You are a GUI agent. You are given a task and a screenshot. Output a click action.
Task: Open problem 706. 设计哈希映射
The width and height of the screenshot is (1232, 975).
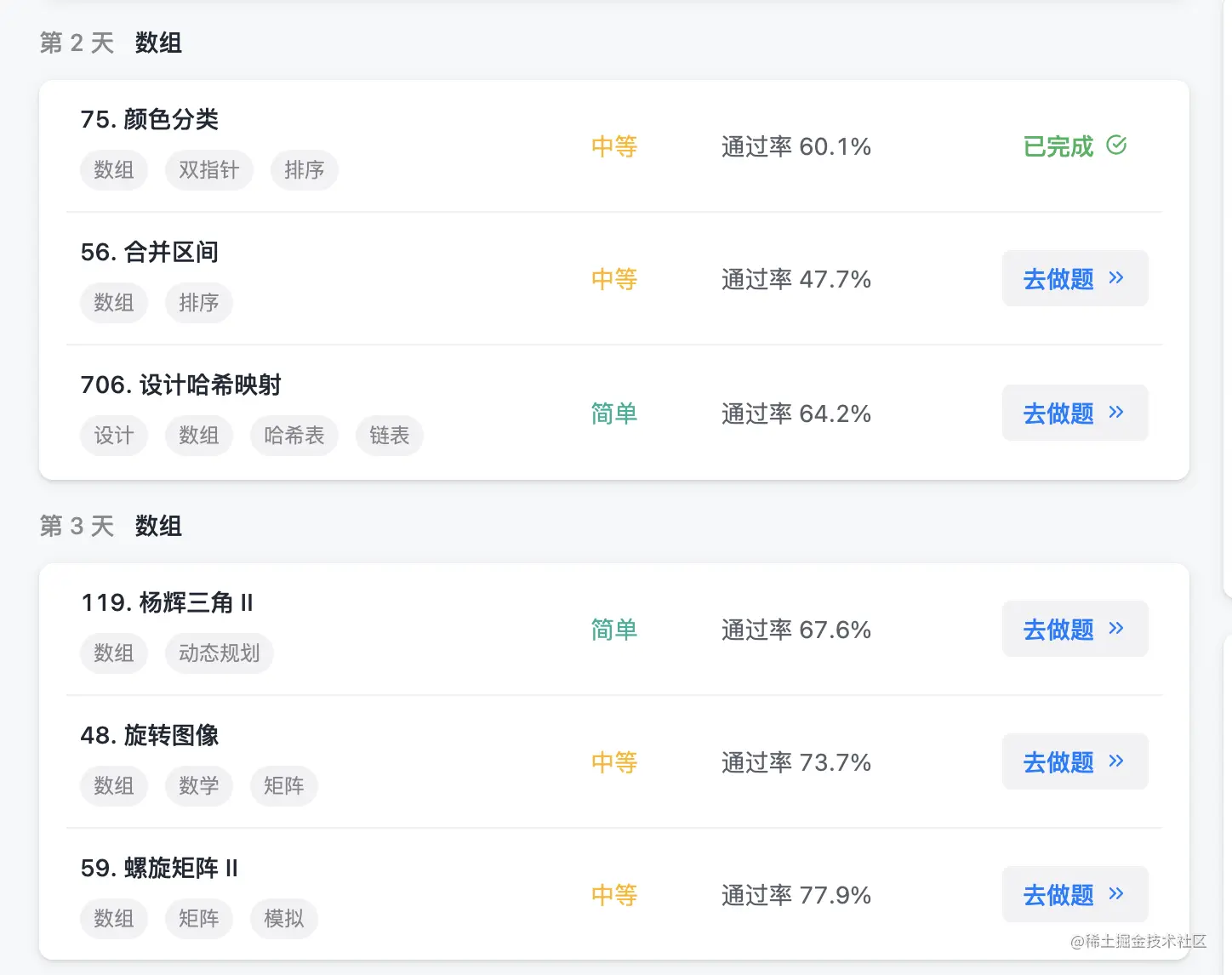tap(180, 385)
